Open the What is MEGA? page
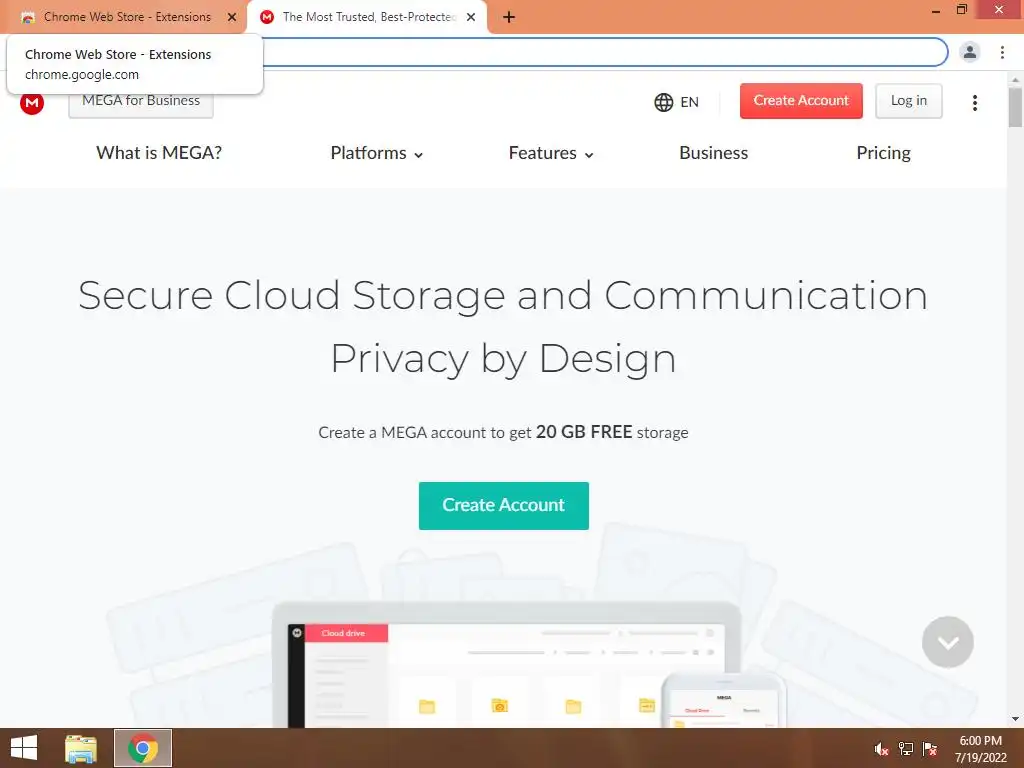Screen dimensions: 1024x768 159,153
